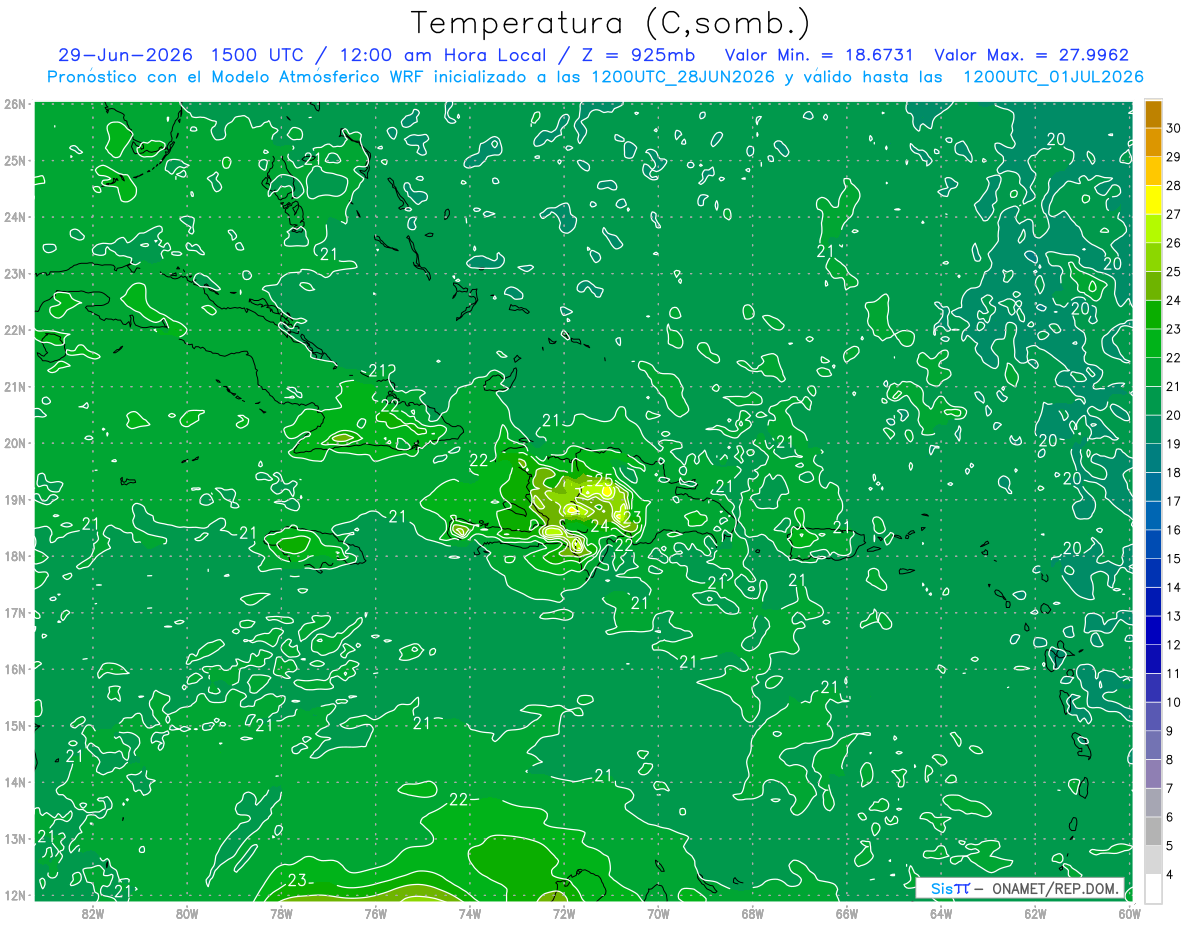Click the '66W' longitude axis label
Viewport: 1200px width, 927px height.
[847, 913]
